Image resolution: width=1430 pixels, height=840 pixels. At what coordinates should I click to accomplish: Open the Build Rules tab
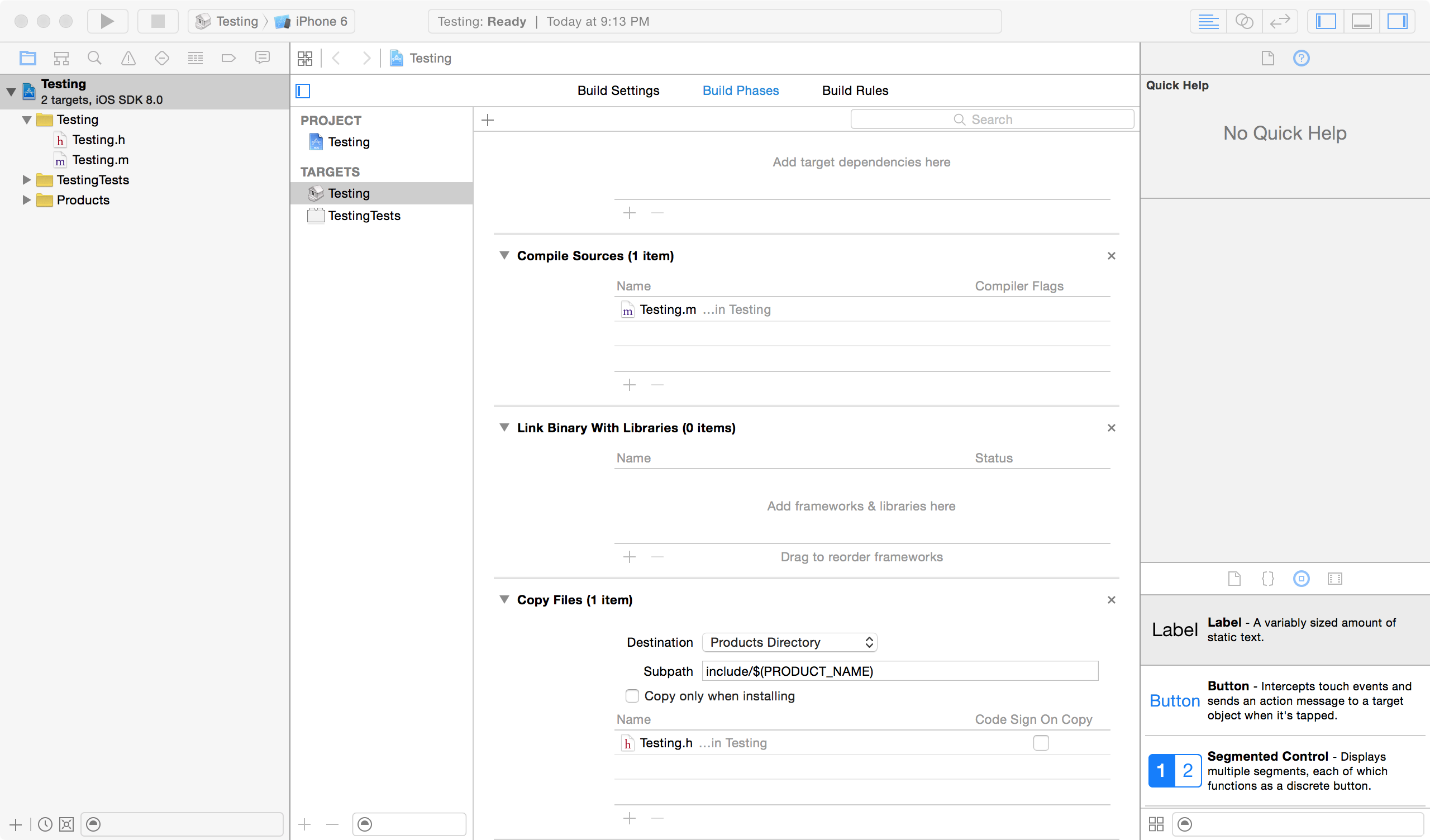pyautogui.click(x=855, y=91)
